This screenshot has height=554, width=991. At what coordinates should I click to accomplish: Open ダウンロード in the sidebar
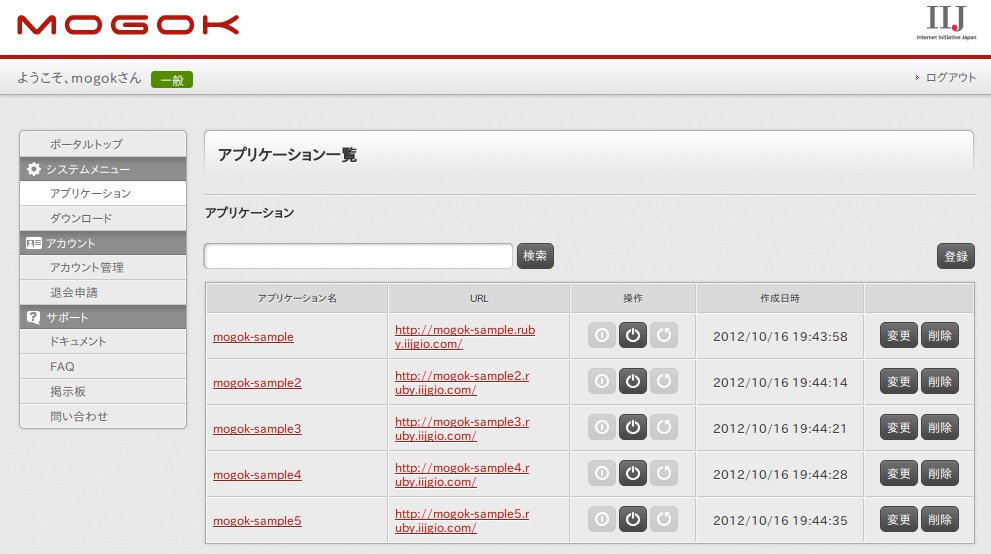(x=103, y=218)
